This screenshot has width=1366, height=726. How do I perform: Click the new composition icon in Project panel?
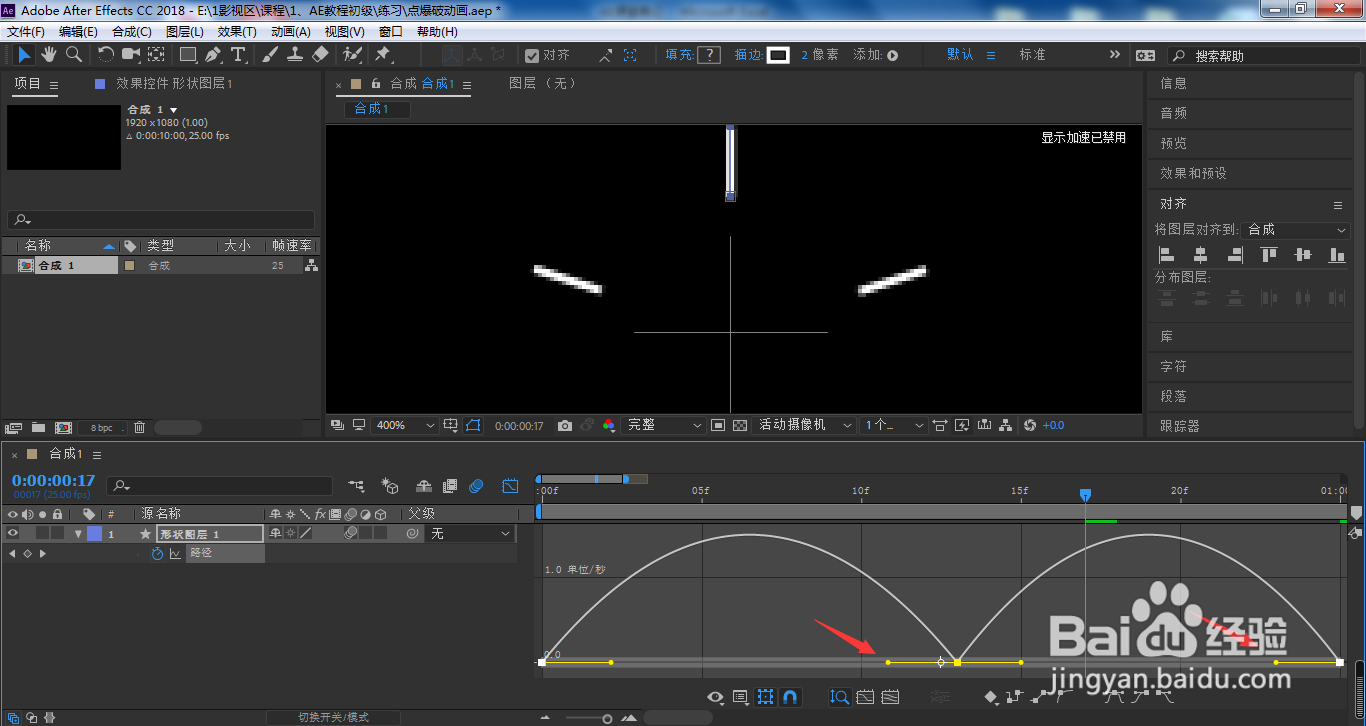(63, 427)
